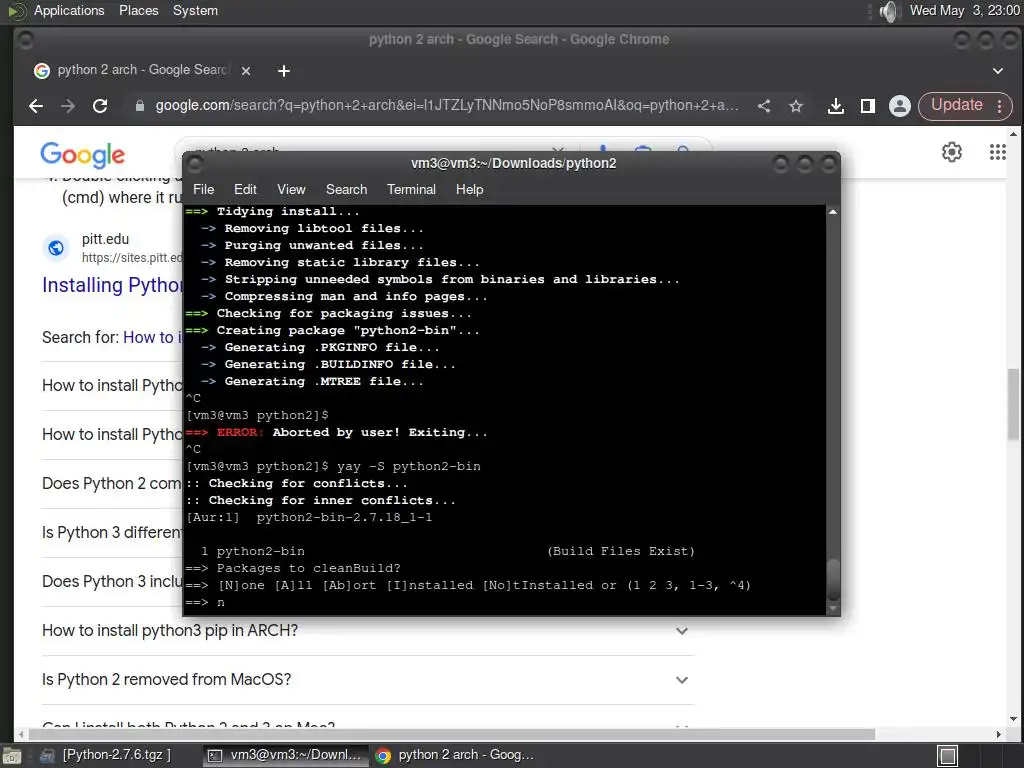The height and width of the screenshot is (768, 1024).
Task: Click the Chrome address bar URL
Action: 447,106
